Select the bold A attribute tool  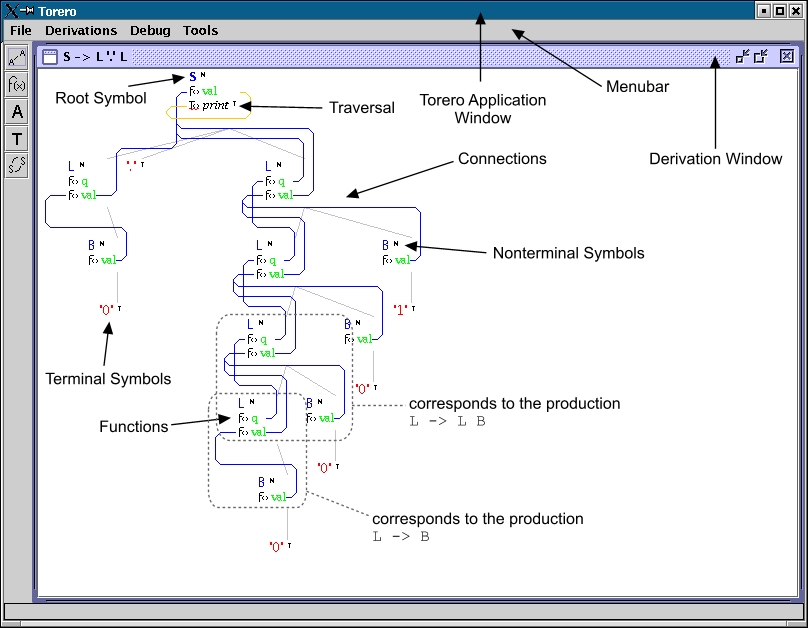point(17,112)
